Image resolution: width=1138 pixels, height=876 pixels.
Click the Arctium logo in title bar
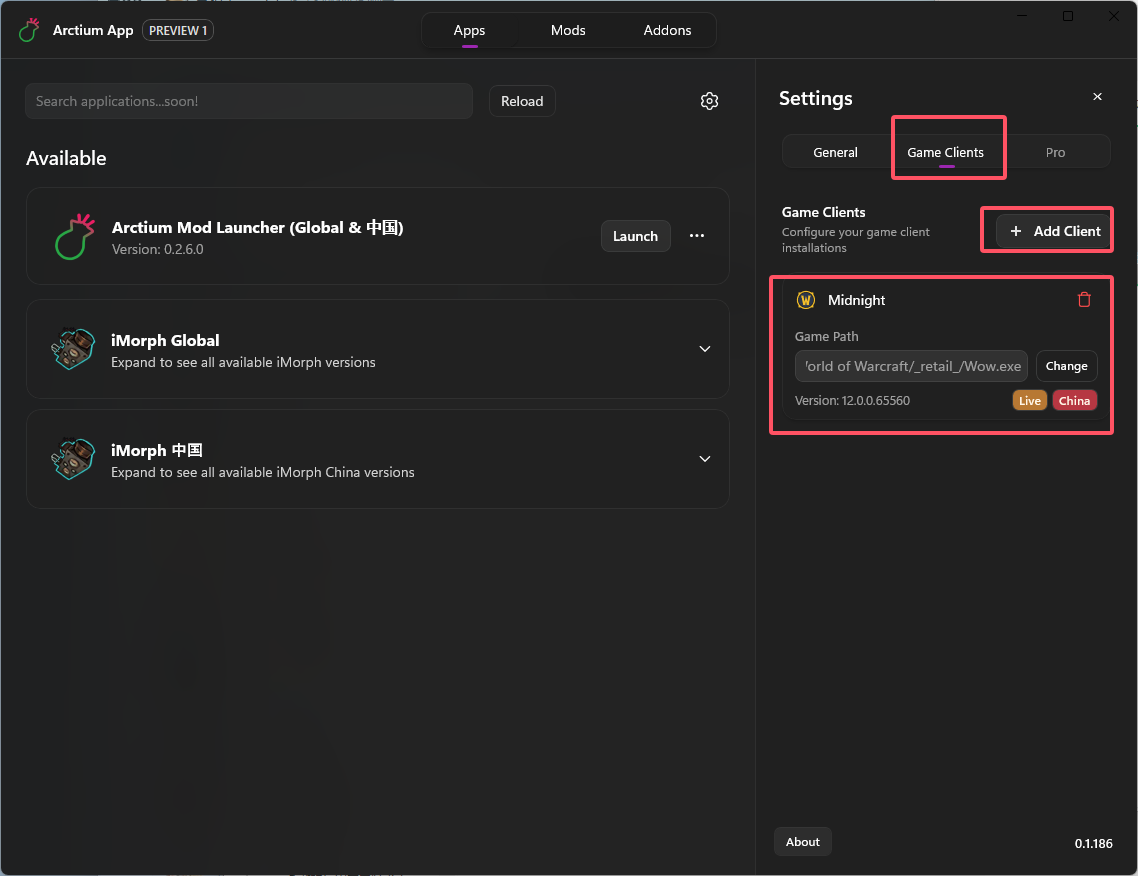[29, 30]
